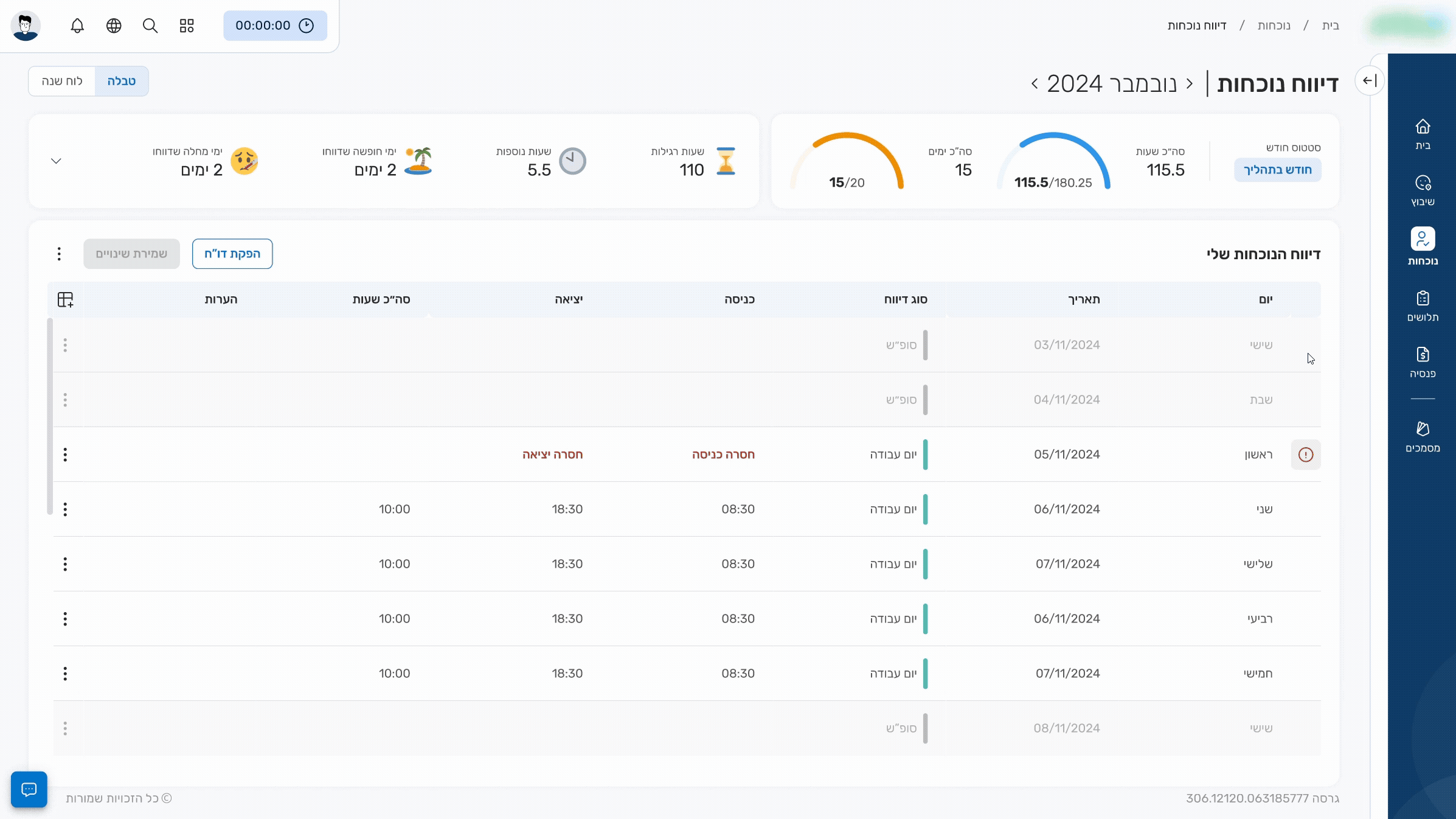Click the הפקת דו"ח button
The image size is (1456, 819).
pos(232,254)
